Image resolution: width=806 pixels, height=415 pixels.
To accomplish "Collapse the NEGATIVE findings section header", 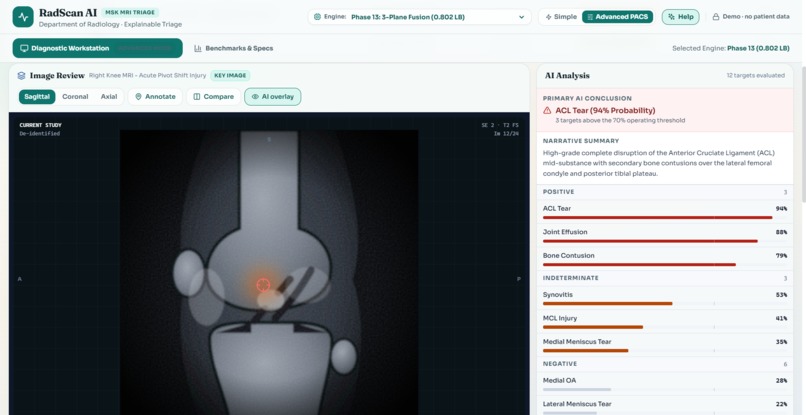I will point(665,364).
